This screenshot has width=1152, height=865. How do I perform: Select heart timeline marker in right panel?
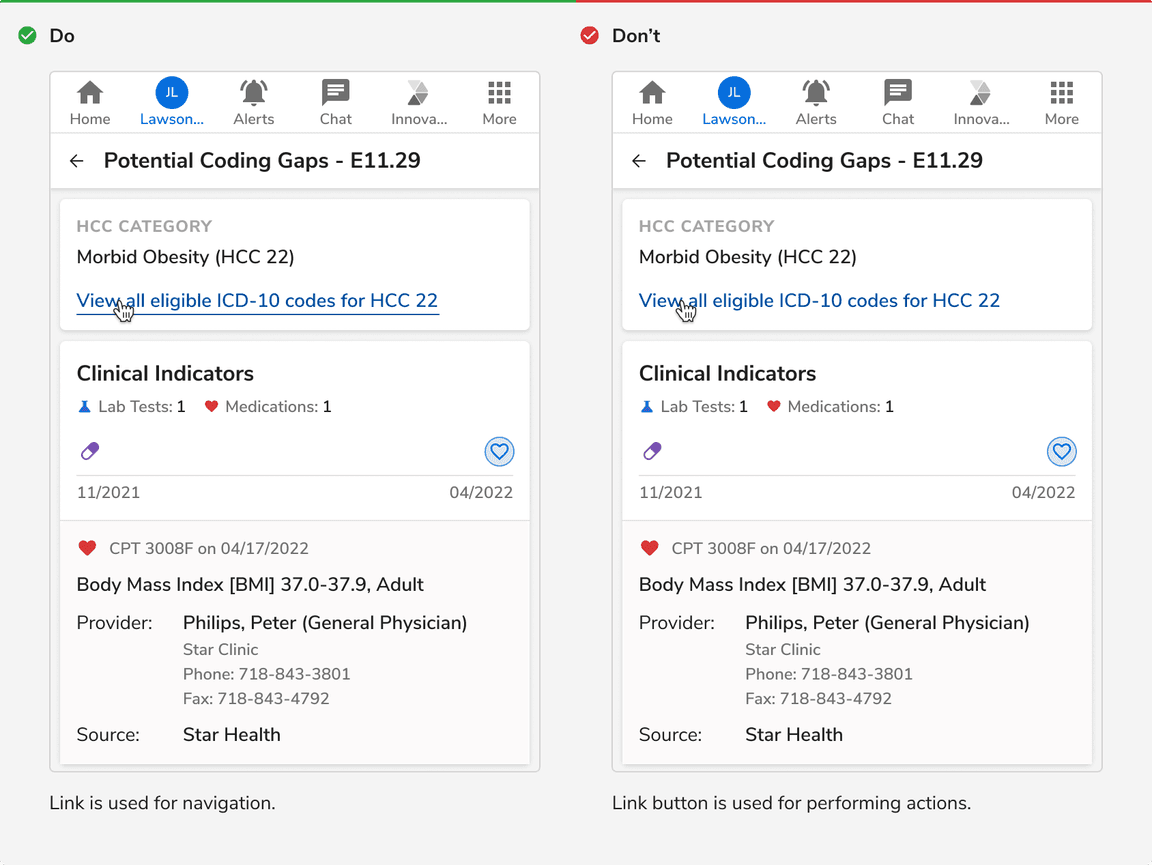pyautogui.click(x=1062, y=451)
